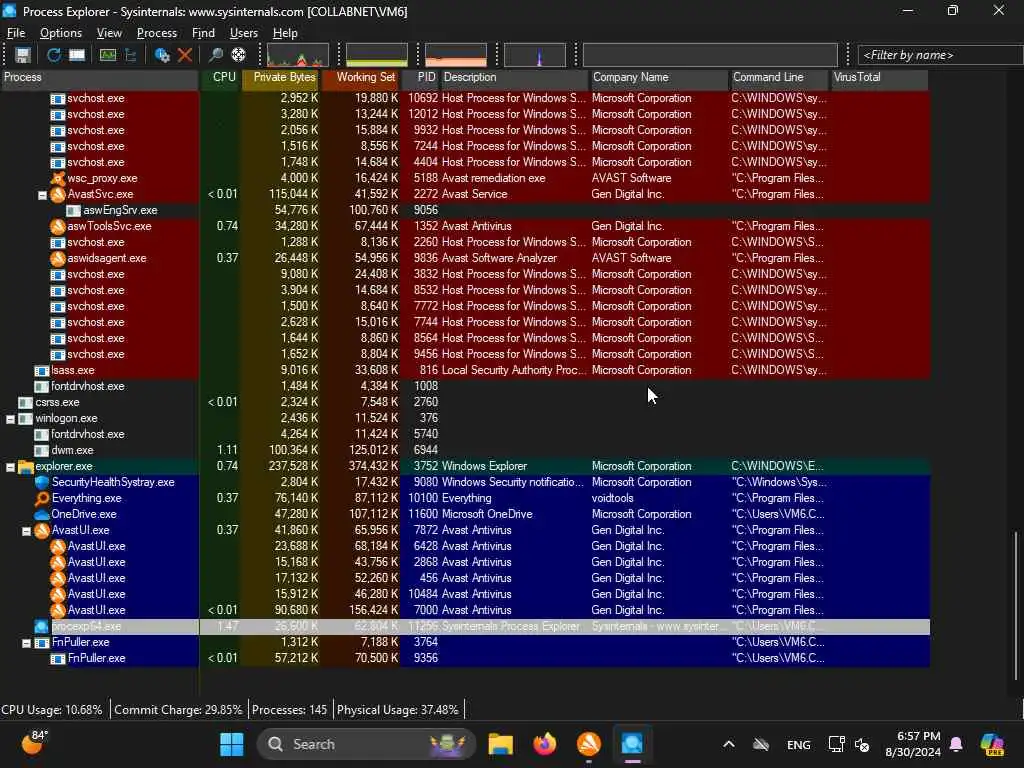
Task: Select the csrss.exe process row
Action: [x=465, y=402]
